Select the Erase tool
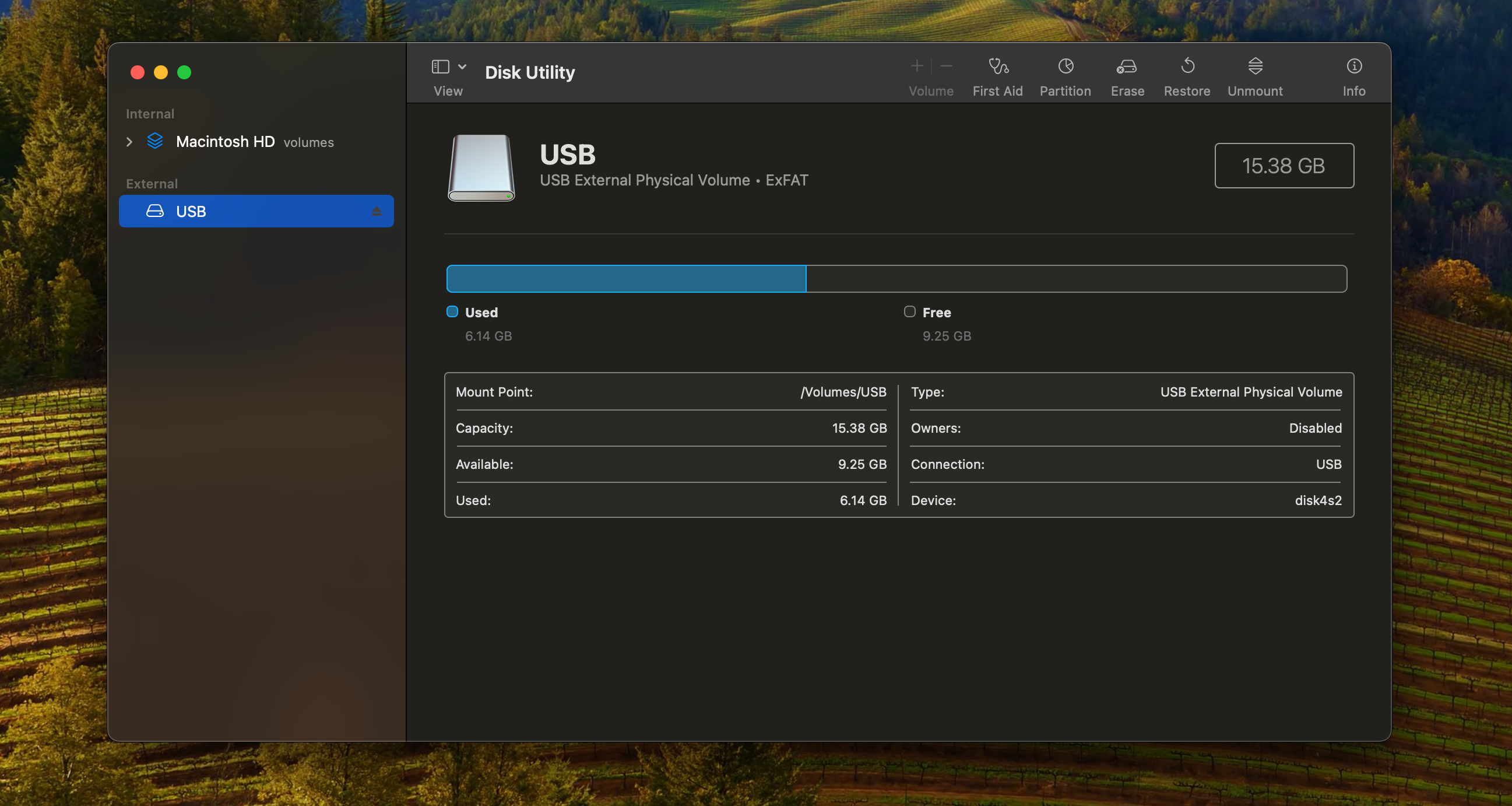 [1127, 75]
